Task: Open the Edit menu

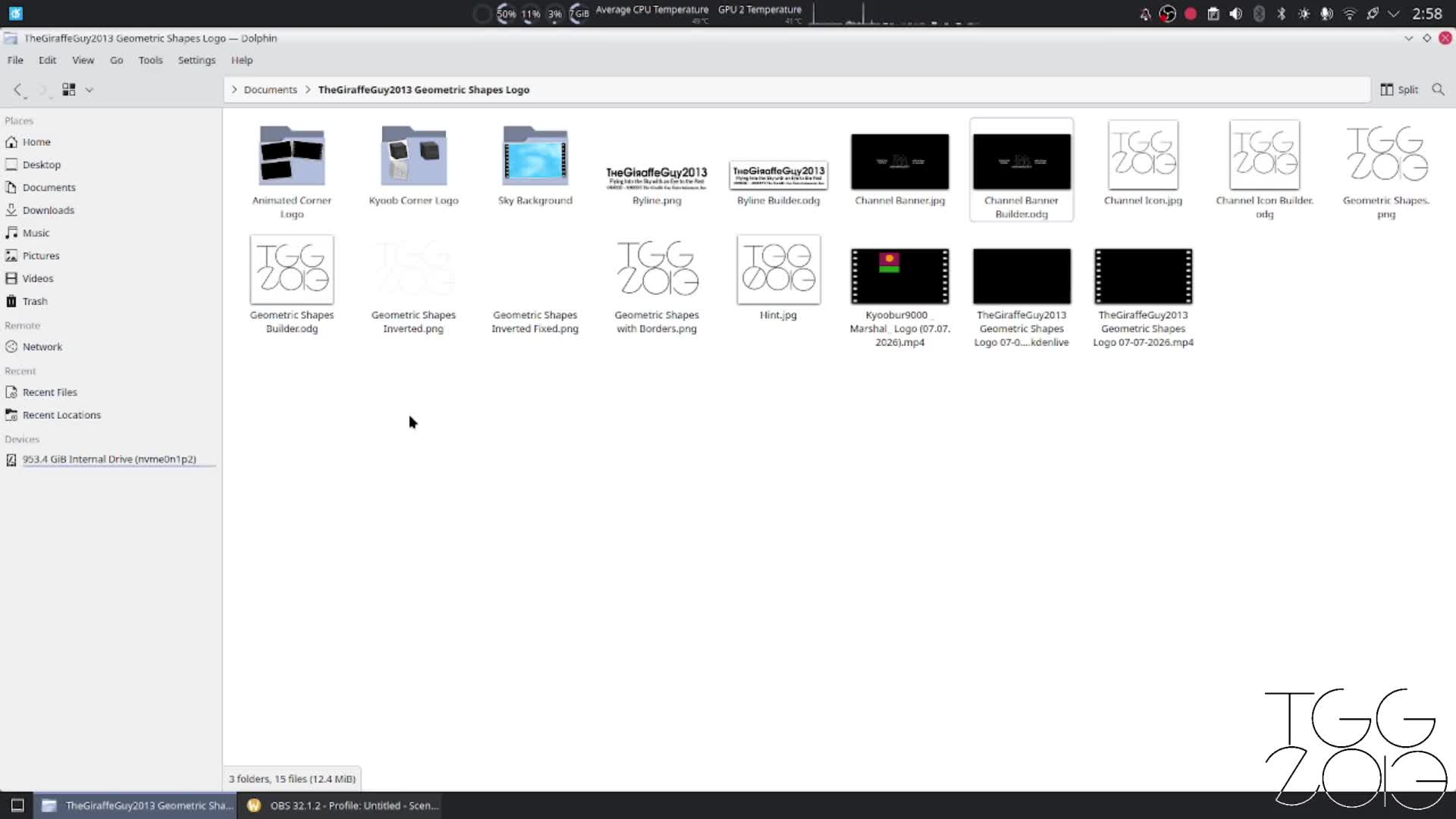Action: 48,60
